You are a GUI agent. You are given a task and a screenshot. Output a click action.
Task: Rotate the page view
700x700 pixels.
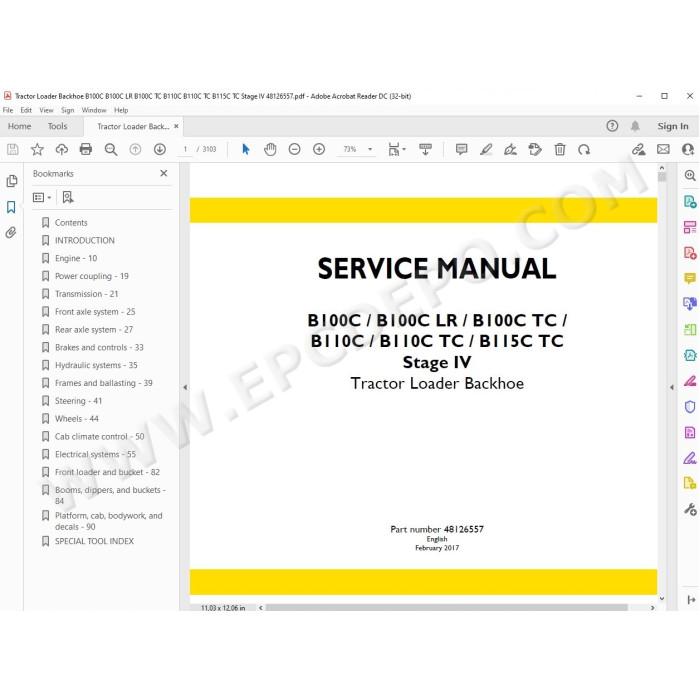(x=584, y=149)
